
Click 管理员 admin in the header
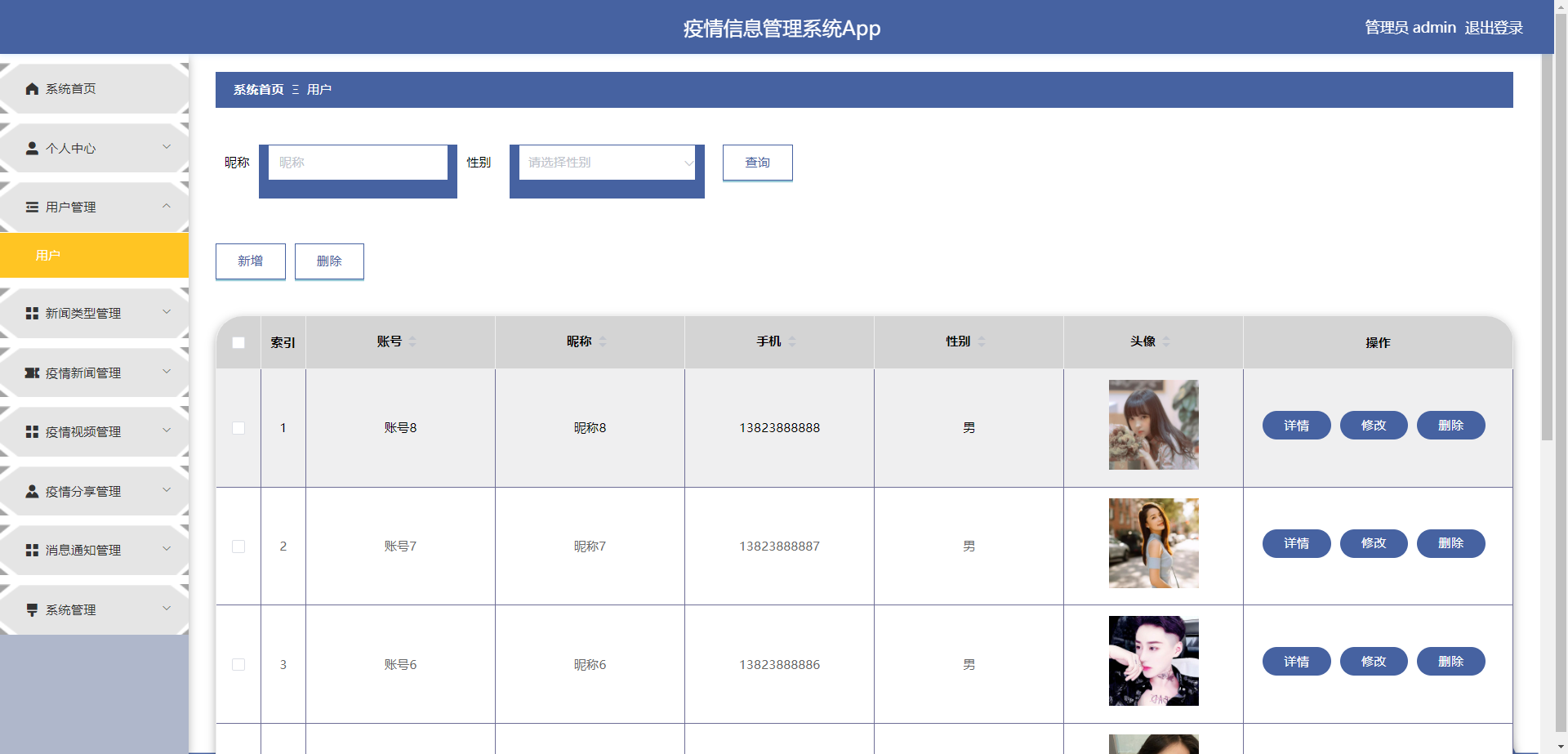click(x=1410, y=28)
